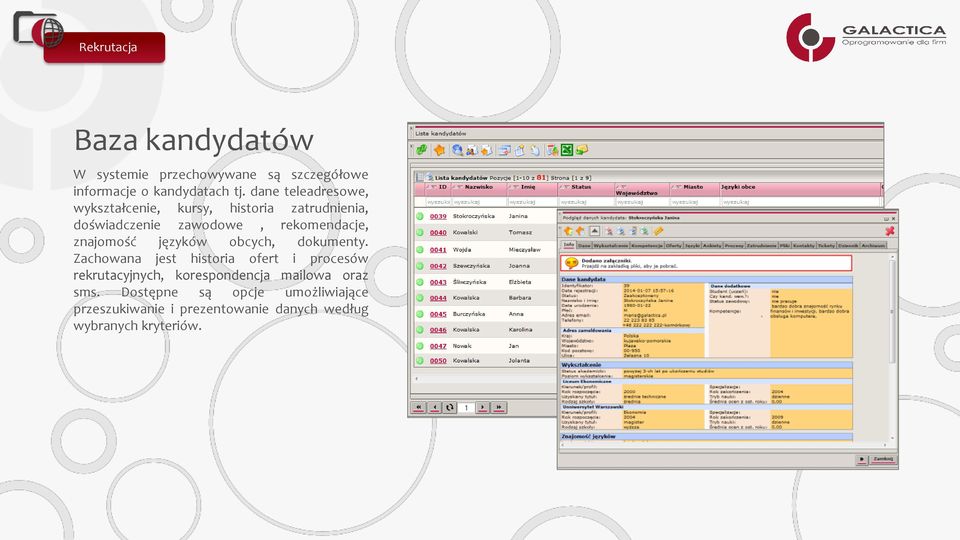Click the page number field in pager
This screenshot has width=960, height=540.
click(x=466, y=407)
